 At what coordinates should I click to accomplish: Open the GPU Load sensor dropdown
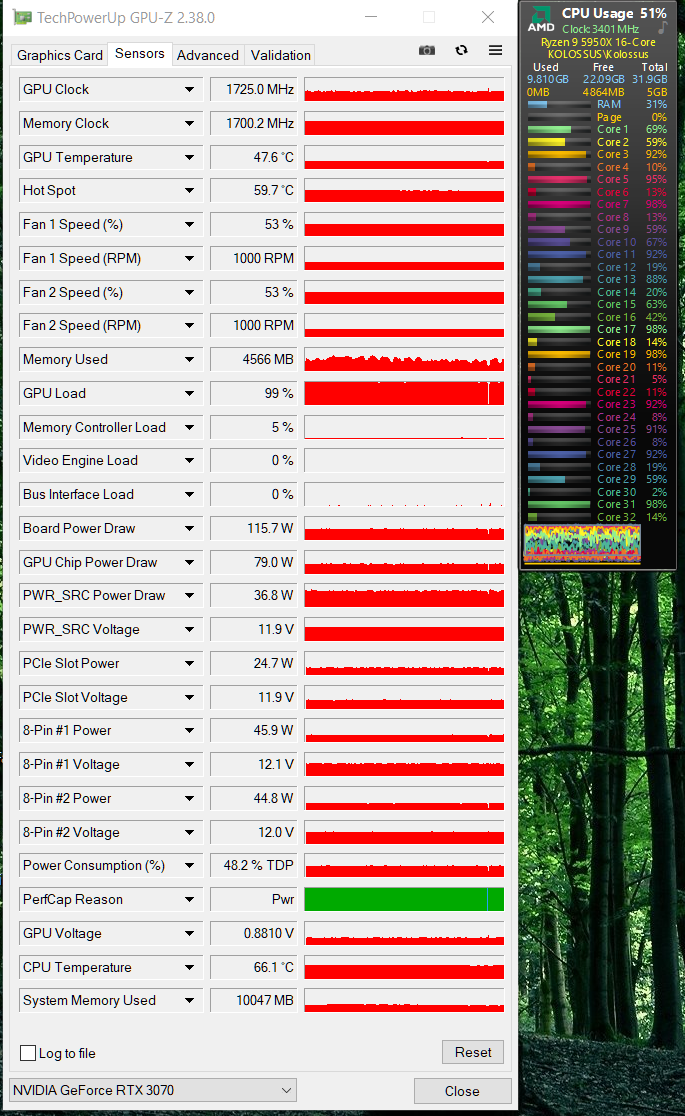(189, 394)
